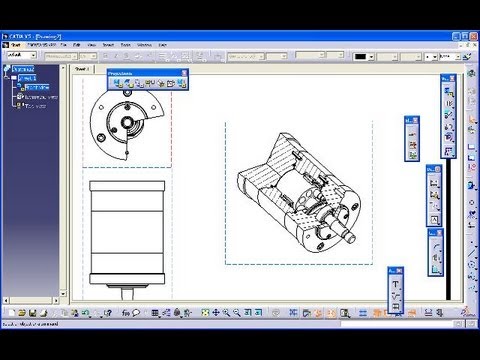Select the Drawing root node in the tree

(x=23, y=69)
